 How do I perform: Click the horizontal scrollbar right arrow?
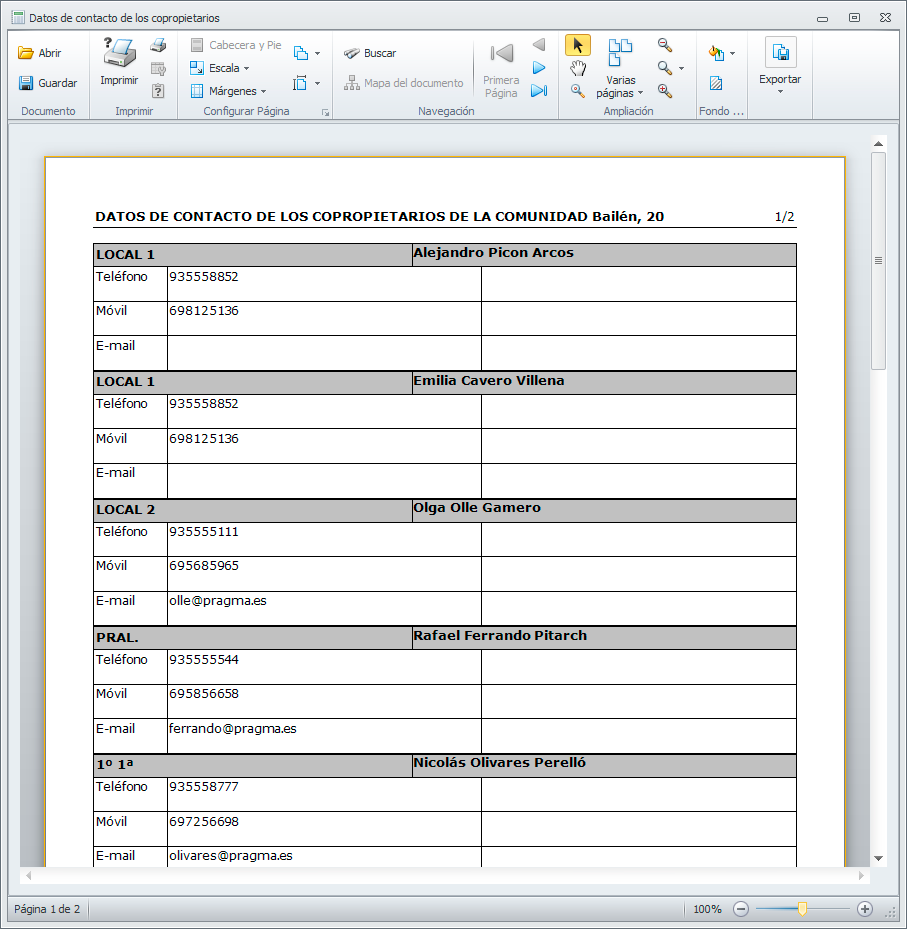[x=861, y=875]
